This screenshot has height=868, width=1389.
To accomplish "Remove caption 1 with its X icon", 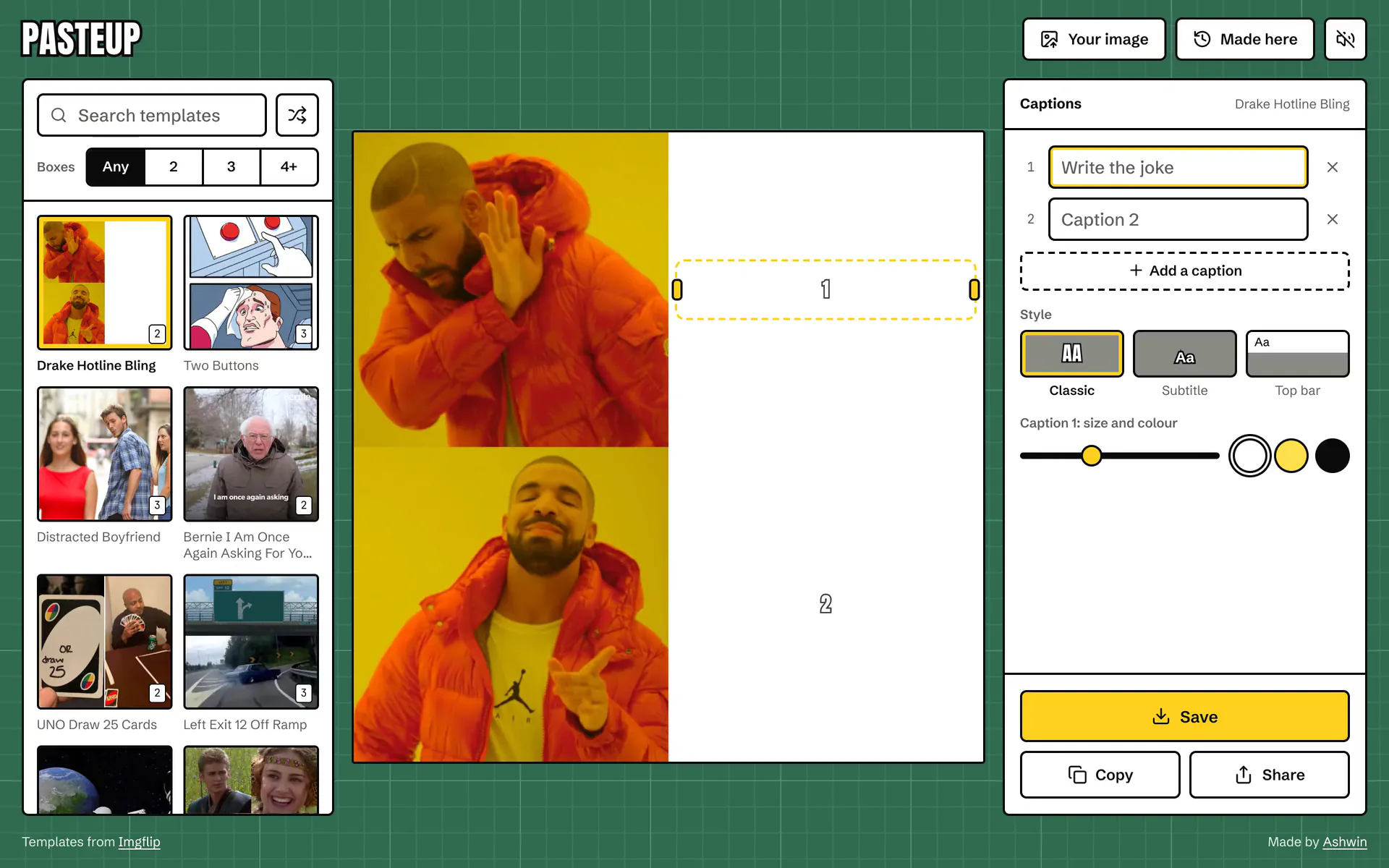I will 1332,167.
